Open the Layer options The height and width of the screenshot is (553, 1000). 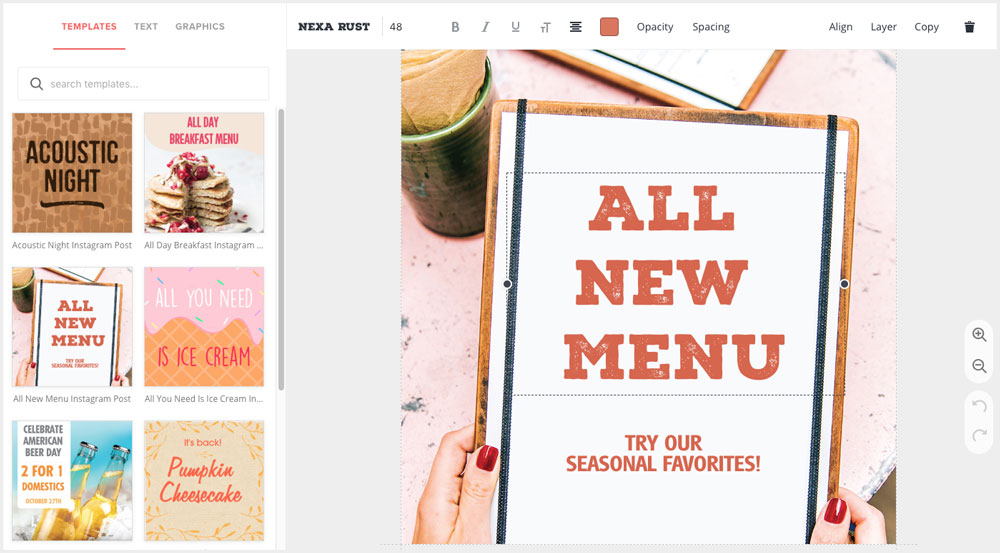point(883,27)
